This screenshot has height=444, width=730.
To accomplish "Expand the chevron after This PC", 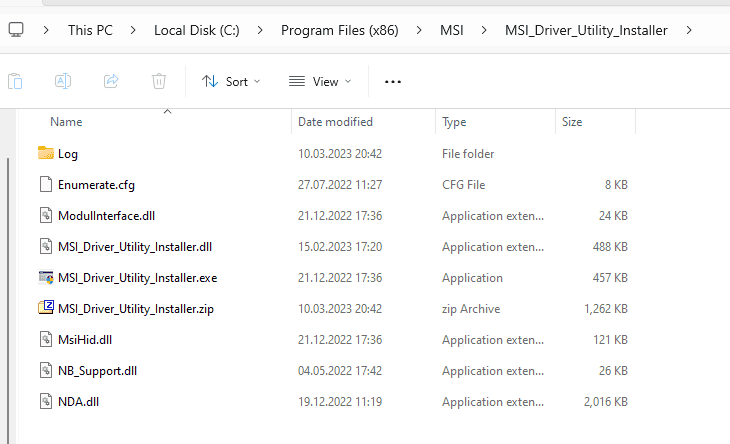I will point(133,30).
